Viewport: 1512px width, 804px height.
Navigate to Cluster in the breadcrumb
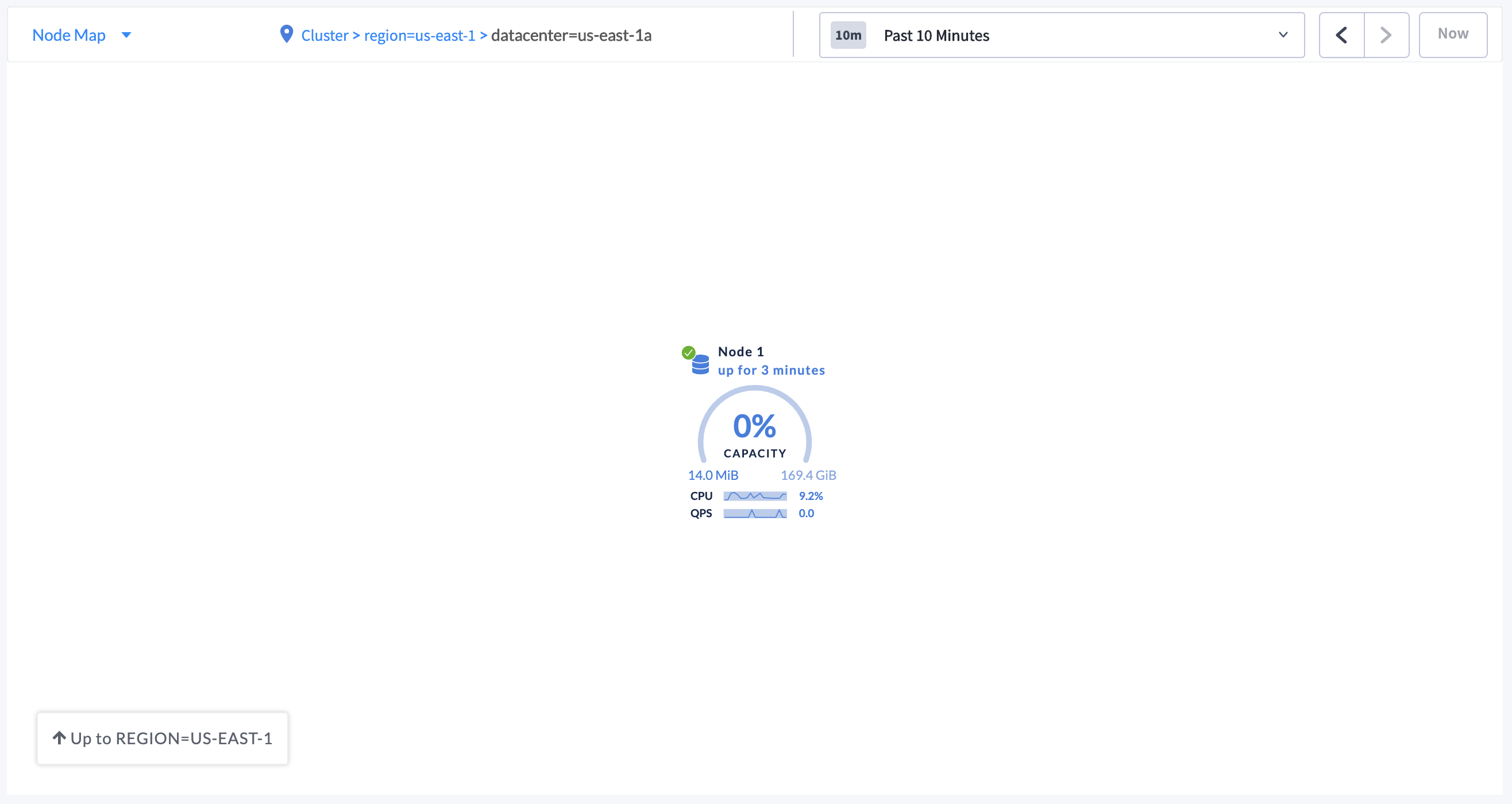point(324,35)
